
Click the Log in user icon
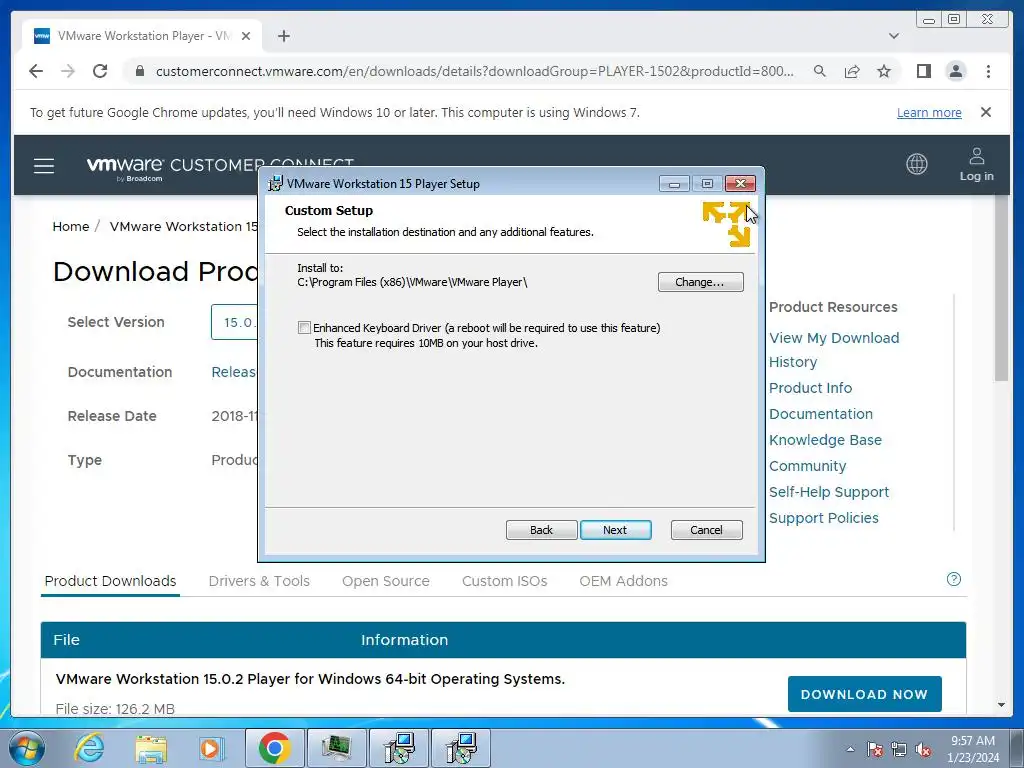click(x=976, y=165)
